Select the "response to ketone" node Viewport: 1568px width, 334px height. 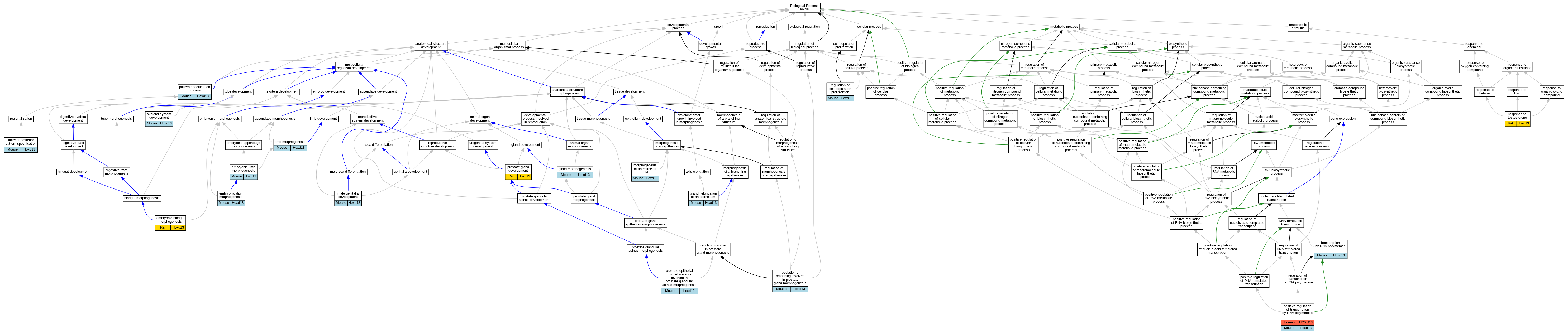(1485, 92)
